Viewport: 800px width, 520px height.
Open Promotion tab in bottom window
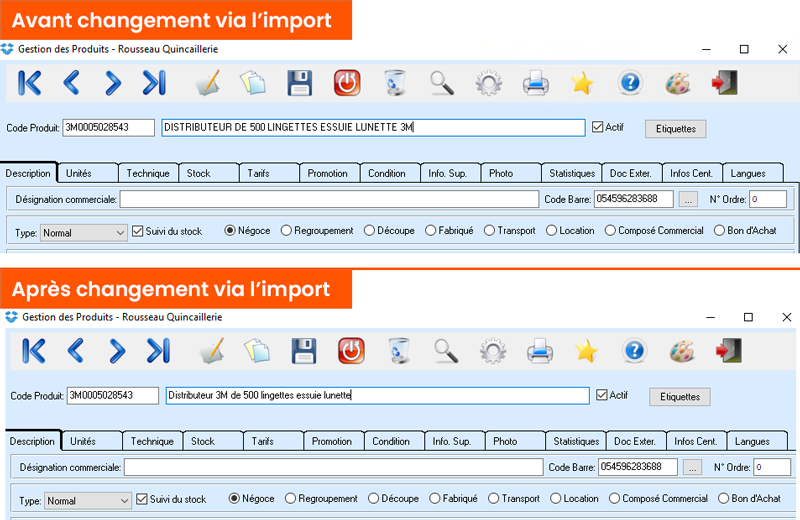pos(334,441)
